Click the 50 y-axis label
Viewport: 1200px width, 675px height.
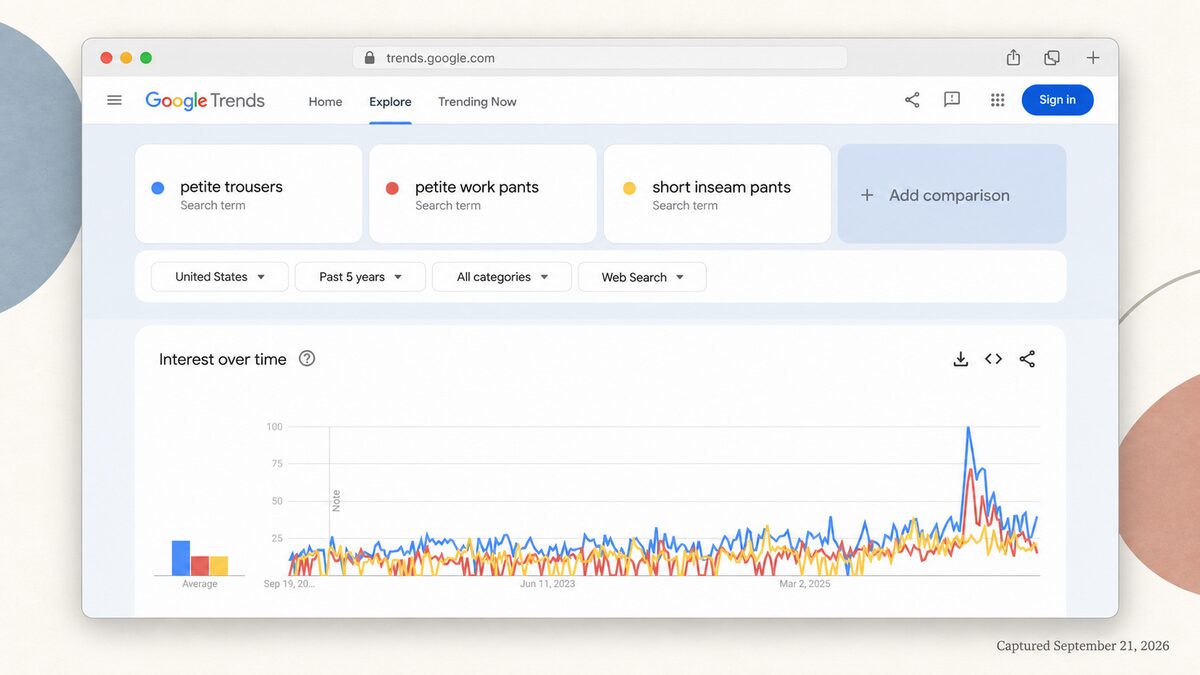[277, 501]
